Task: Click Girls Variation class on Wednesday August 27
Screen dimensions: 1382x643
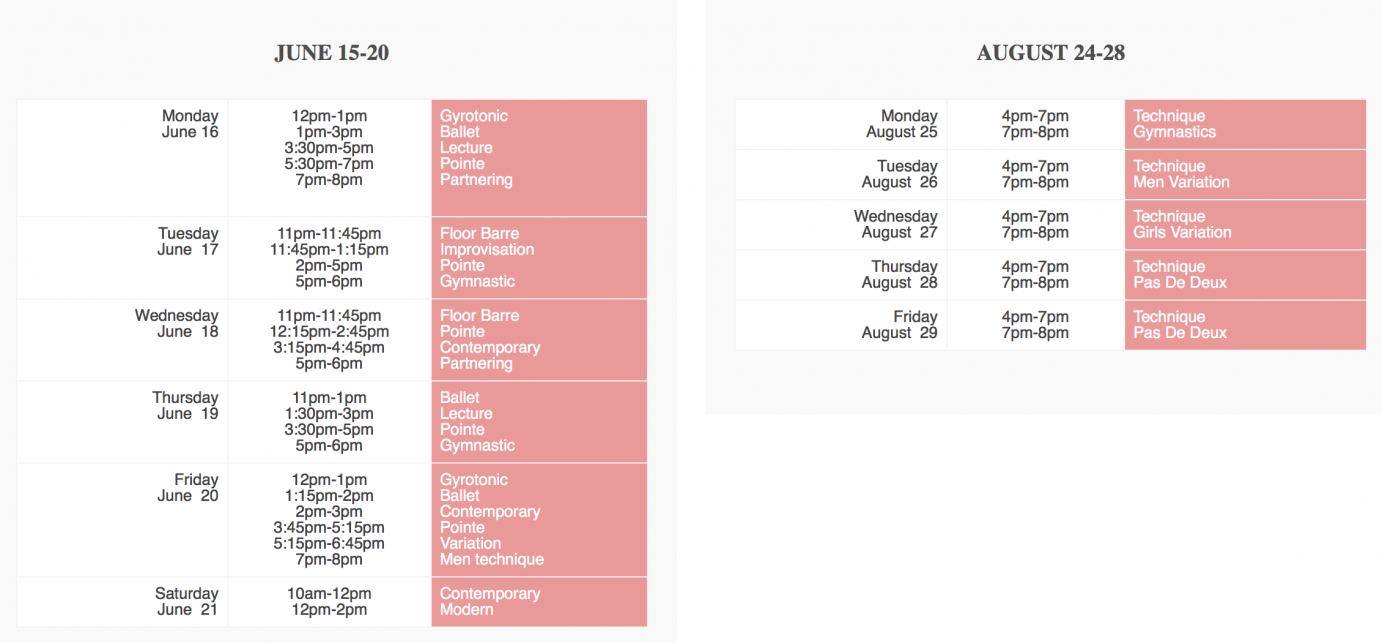Action: (x=1182, y=232)
